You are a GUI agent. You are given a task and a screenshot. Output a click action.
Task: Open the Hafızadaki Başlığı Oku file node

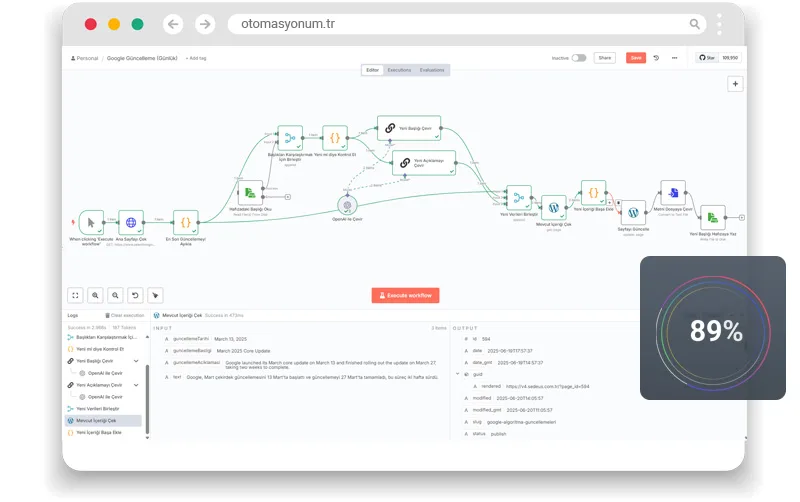[250, 193]
